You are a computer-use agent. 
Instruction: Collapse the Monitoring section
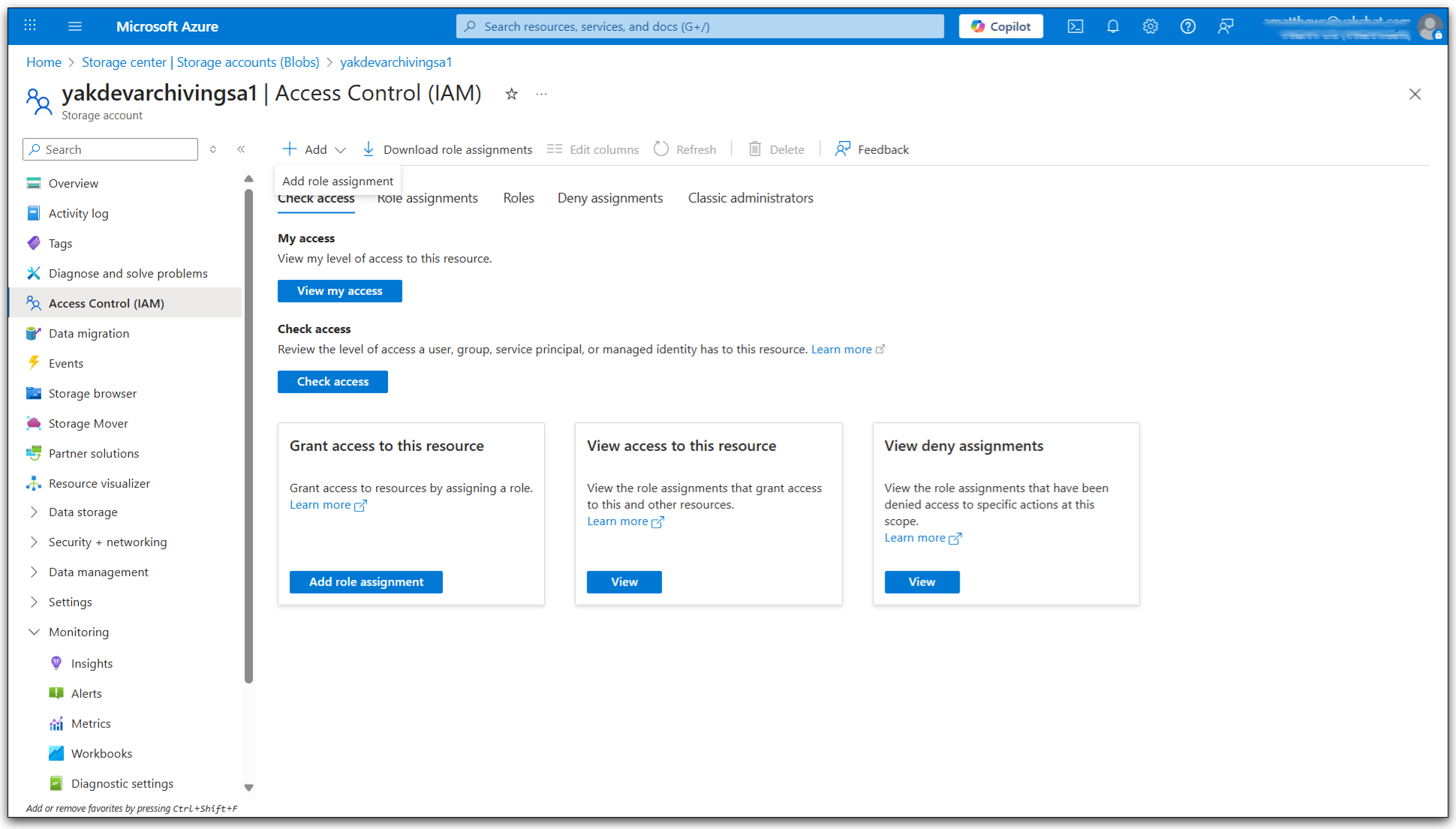(34, 632)
